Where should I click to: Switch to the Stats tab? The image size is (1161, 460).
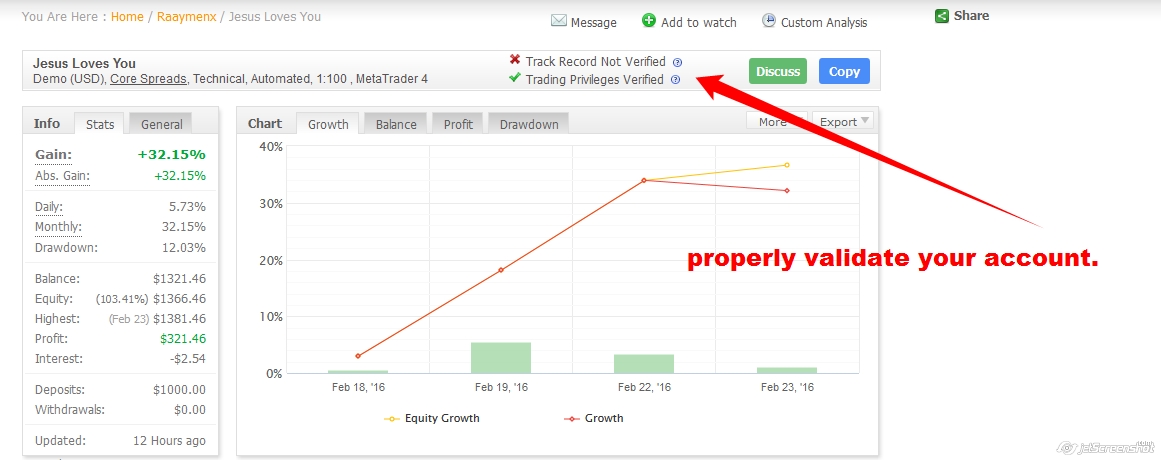click(x=100, y=124)
